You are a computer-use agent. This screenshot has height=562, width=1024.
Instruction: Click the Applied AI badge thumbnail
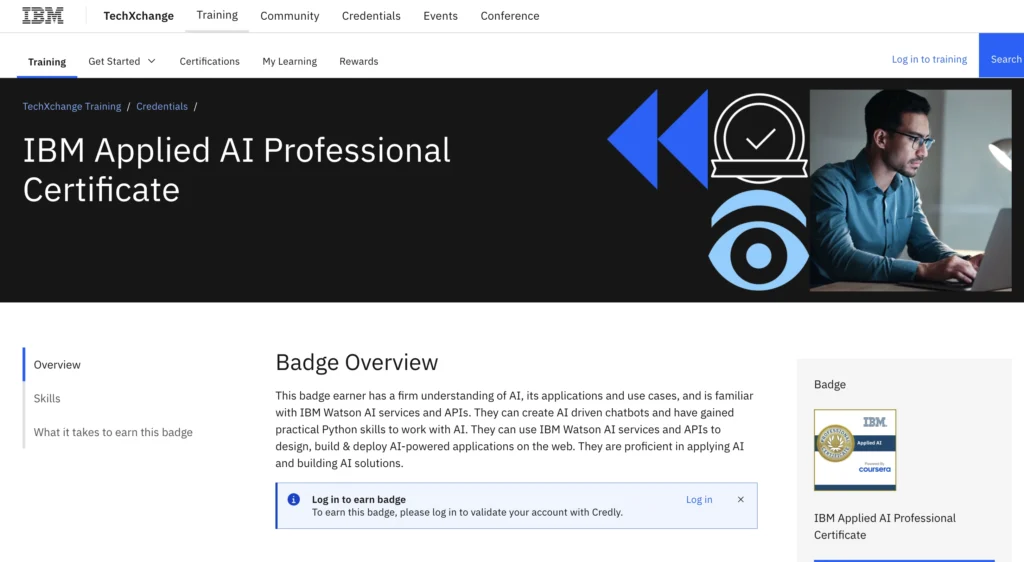(855, 450)
